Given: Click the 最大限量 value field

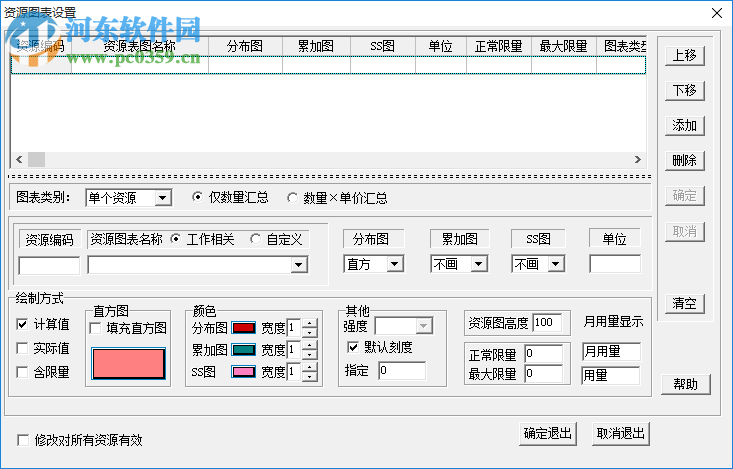Looking at the screenshot, I should pos(544,374).
